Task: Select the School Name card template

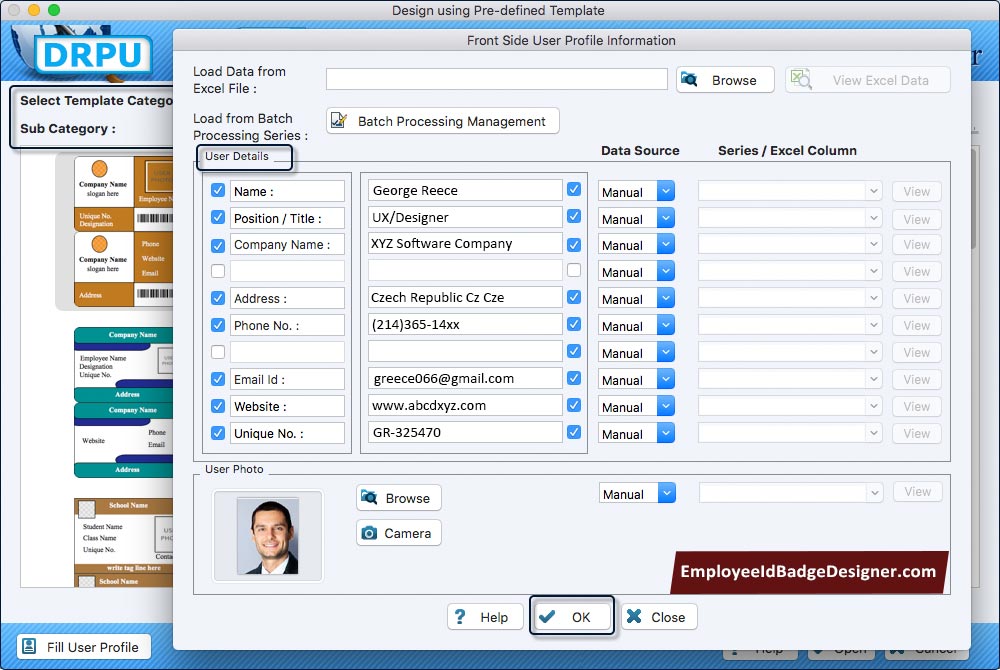Action: click(x=123, y=542)
